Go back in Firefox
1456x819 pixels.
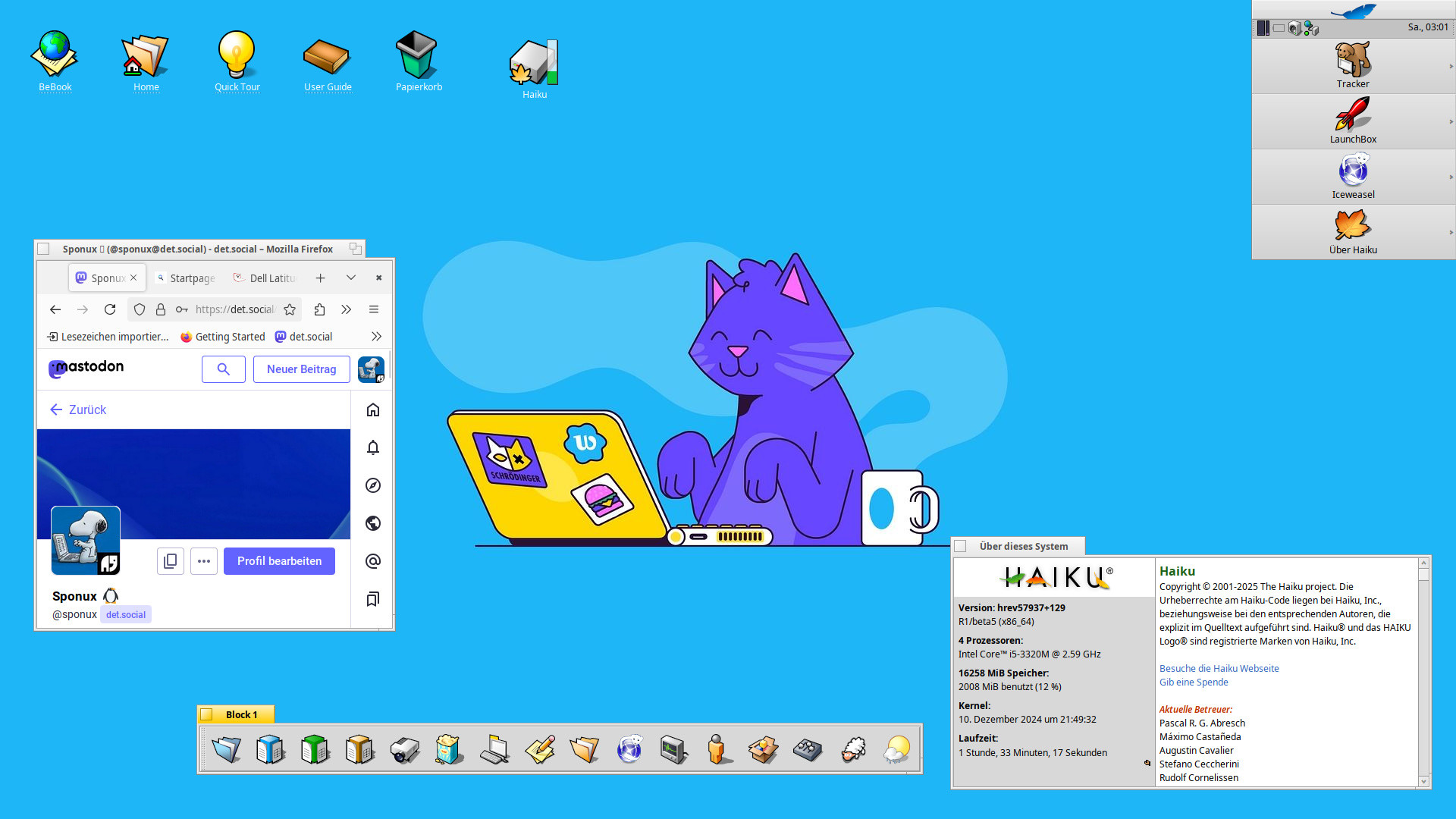pyautogui.click(x=55, y=309)
